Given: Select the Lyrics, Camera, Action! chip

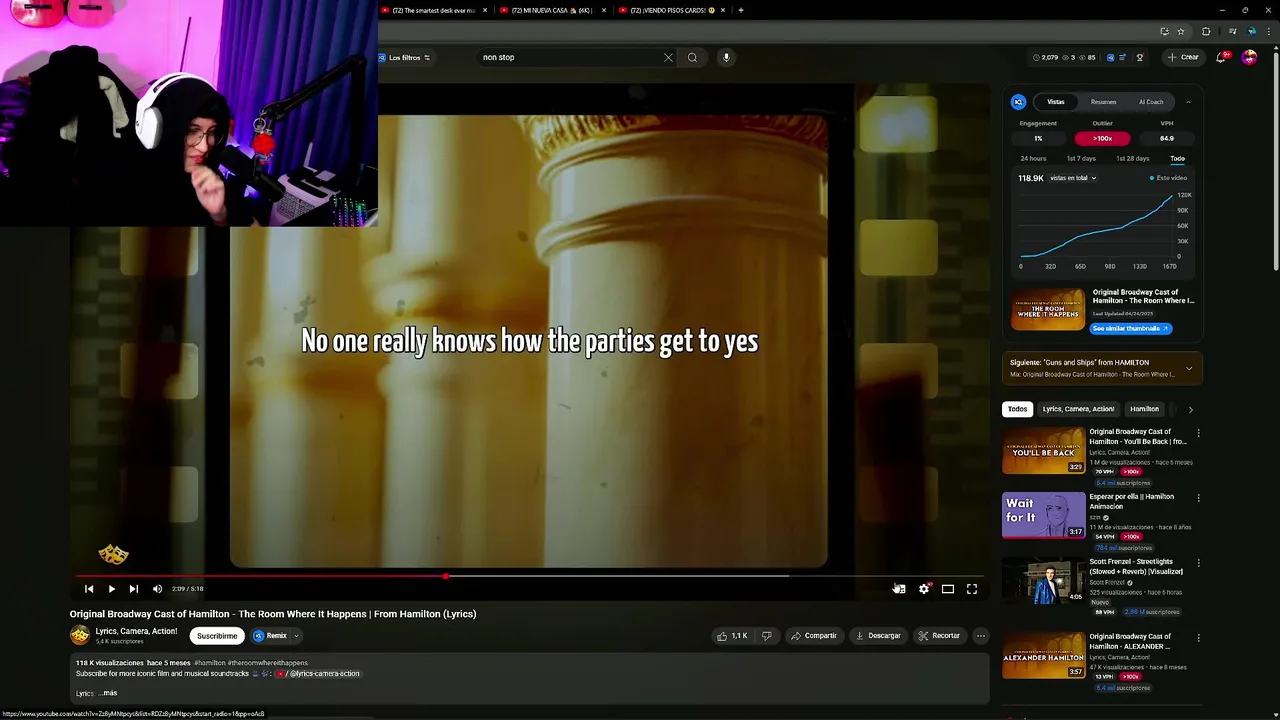Looking at the screenshot, I should pos(1078,409).
